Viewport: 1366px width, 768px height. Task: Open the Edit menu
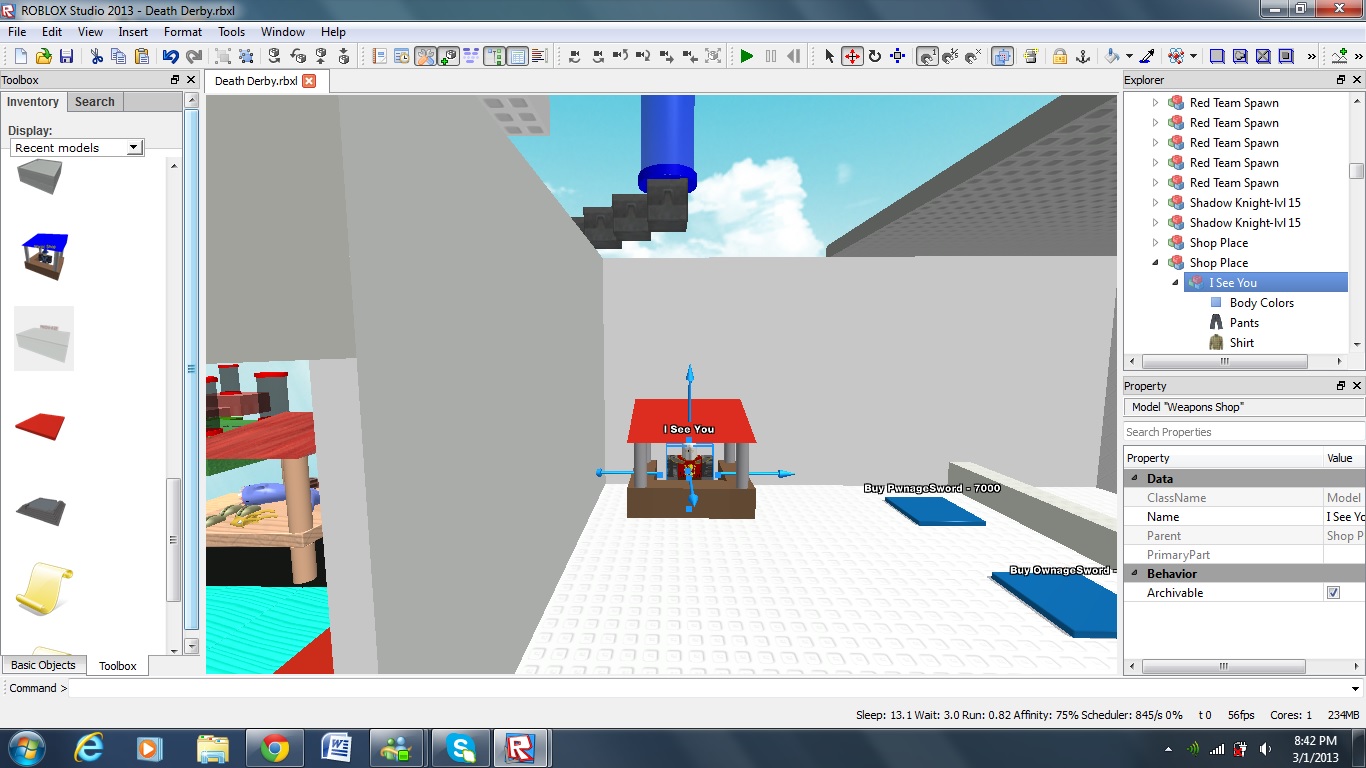click(52, 32)
